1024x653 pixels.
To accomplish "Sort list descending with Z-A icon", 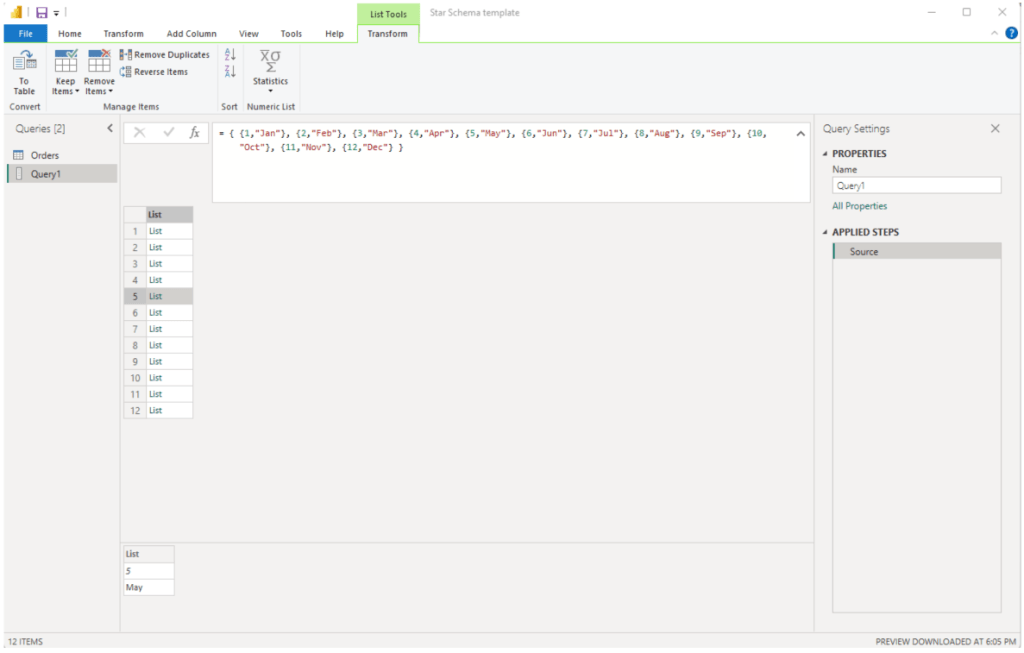I will coord(230,71).
